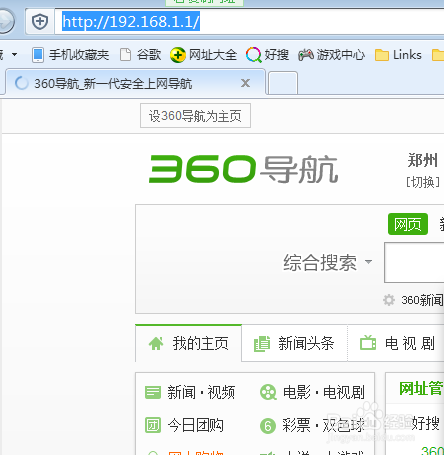
Task: Open the 游戏中心 bookmark
Action: click(x=332, y=55)
